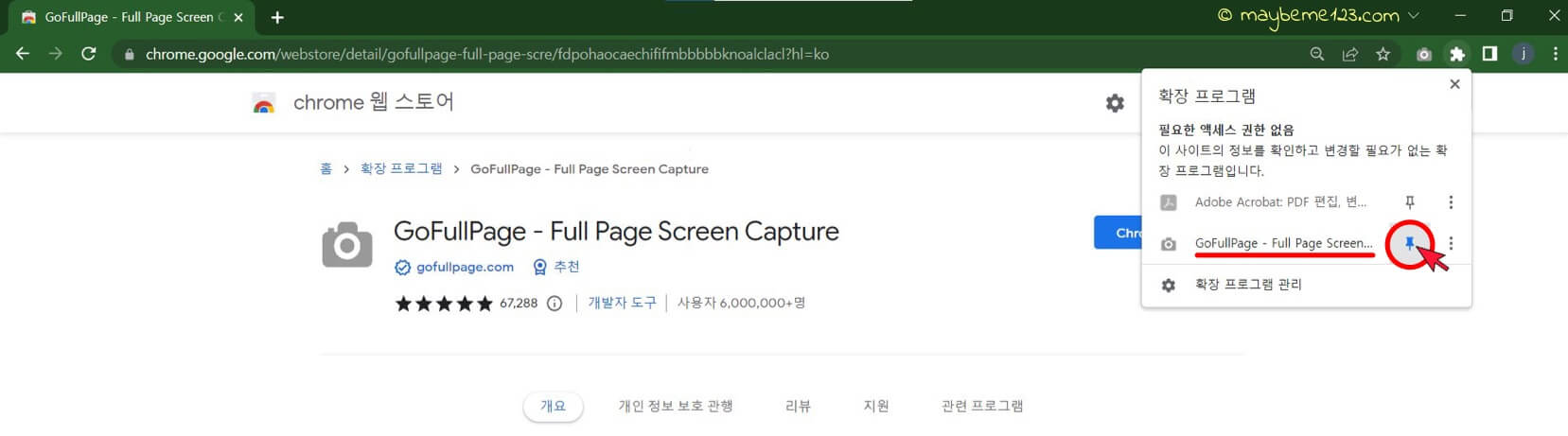Screen dimensions: 1568x436
Task: Visit the gofullpage.com publisher link
Action: click(x=465, y=268)
